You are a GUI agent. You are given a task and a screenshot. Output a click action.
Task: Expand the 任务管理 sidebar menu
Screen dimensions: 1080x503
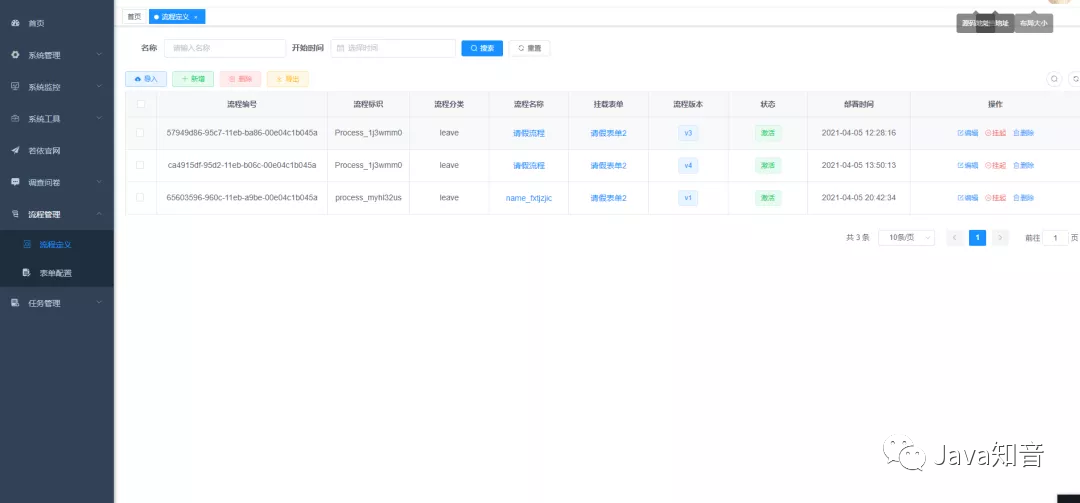point(56,302)
